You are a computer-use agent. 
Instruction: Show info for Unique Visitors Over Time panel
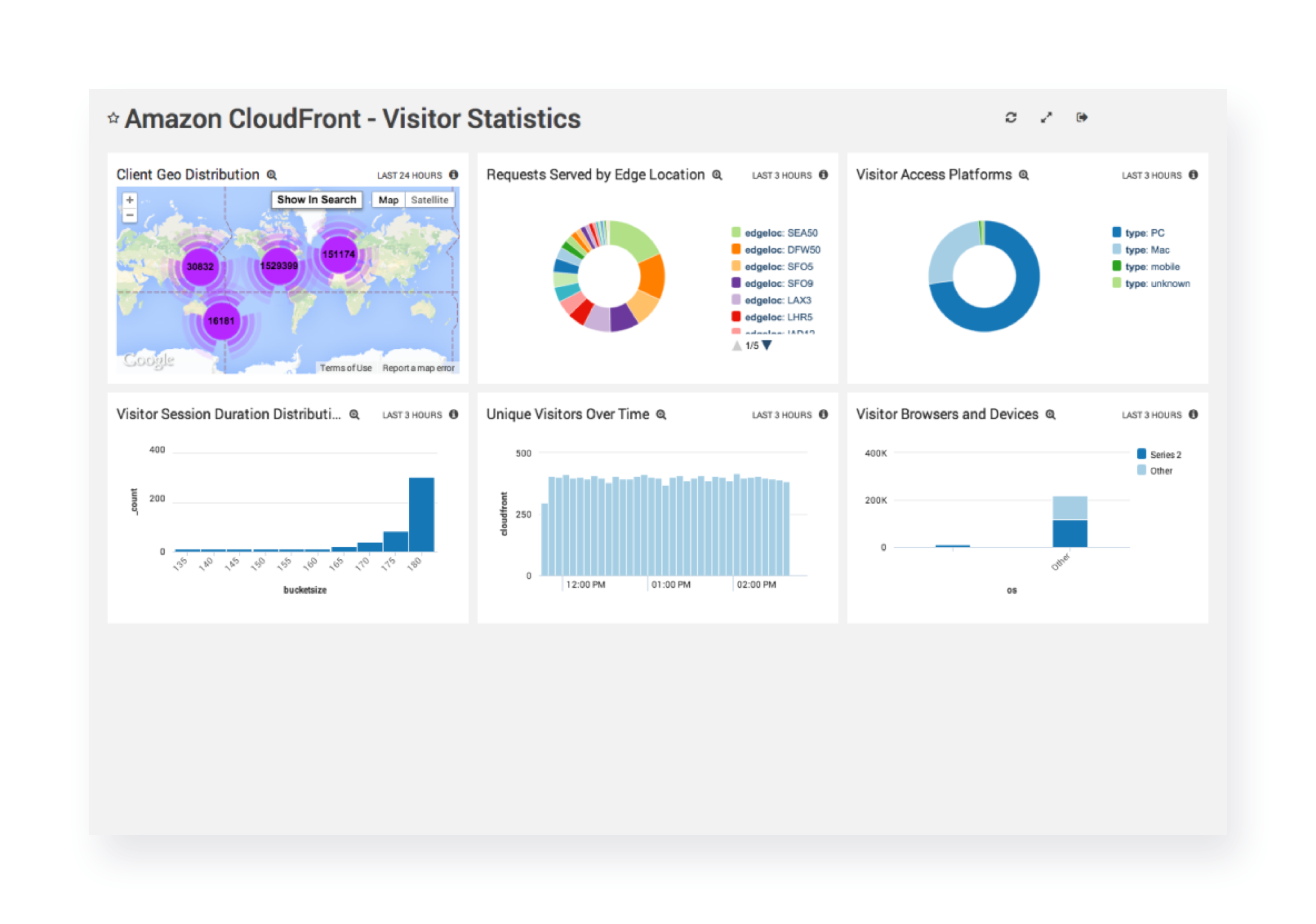[824, 414]
